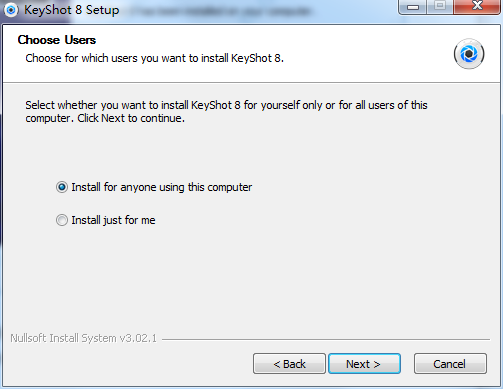
Task: Click the 'Select whether you want to install' paragraph
Action: pyautogui.click(x=226, y=111)
